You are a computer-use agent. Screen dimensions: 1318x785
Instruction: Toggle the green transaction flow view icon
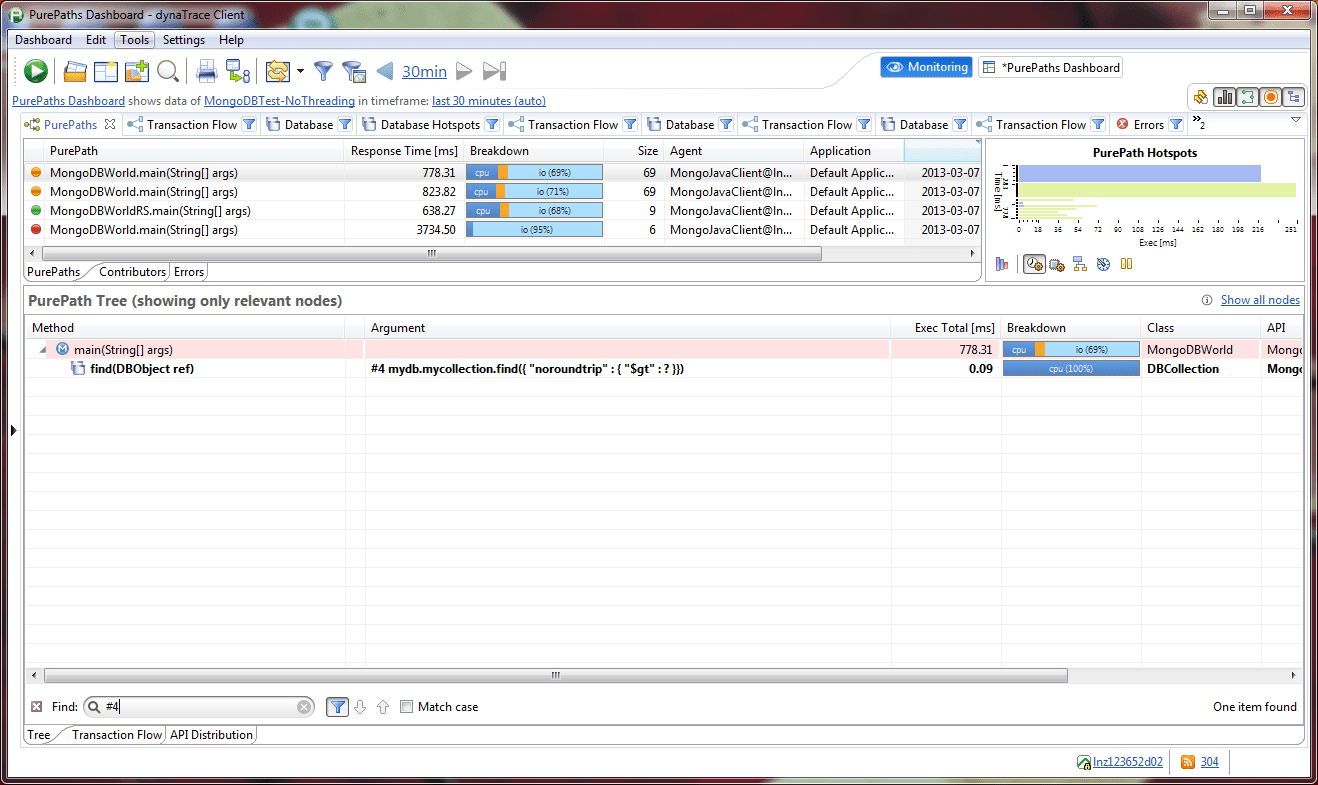1247,97
